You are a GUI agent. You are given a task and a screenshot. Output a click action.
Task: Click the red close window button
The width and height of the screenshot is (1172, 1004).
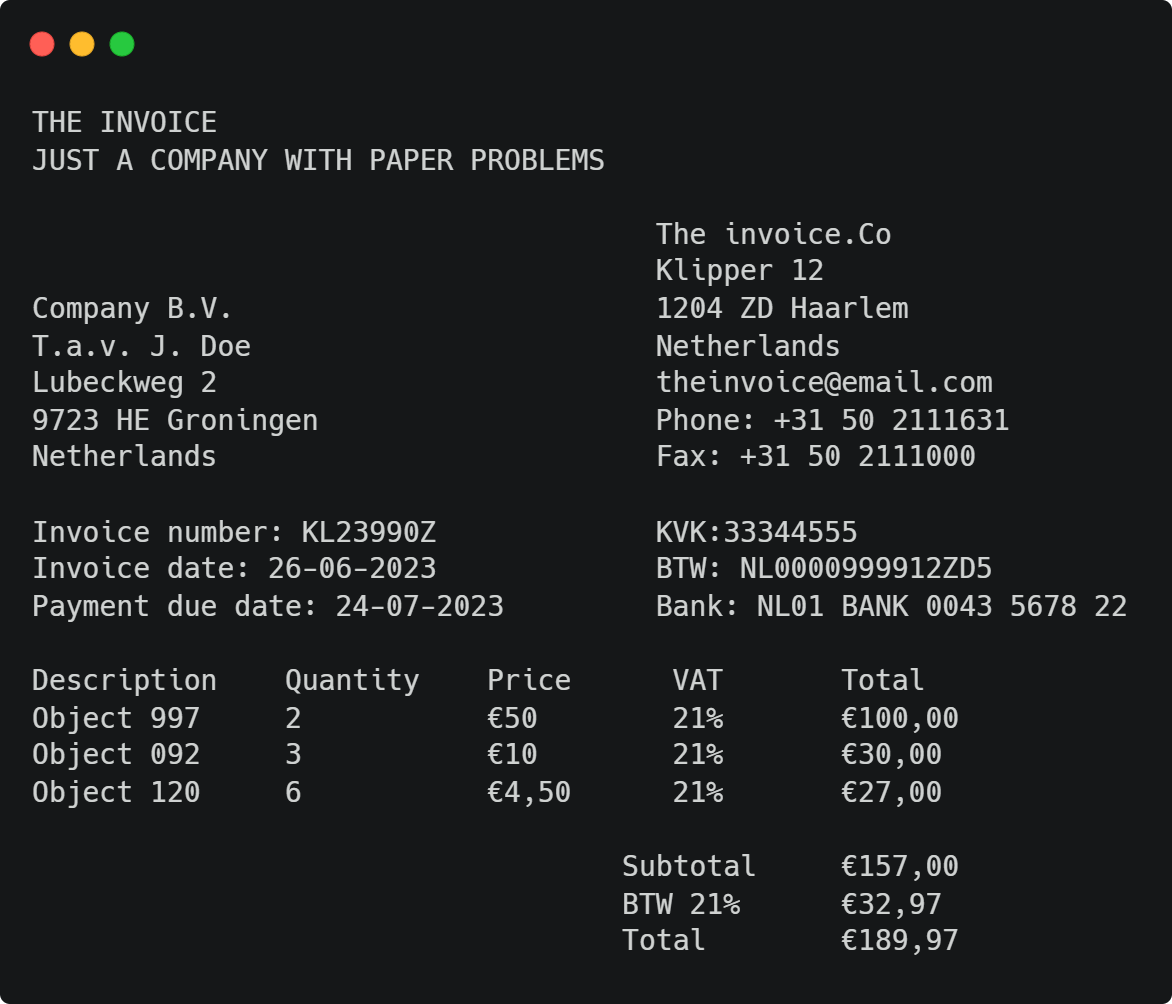(x=42, y=44)
